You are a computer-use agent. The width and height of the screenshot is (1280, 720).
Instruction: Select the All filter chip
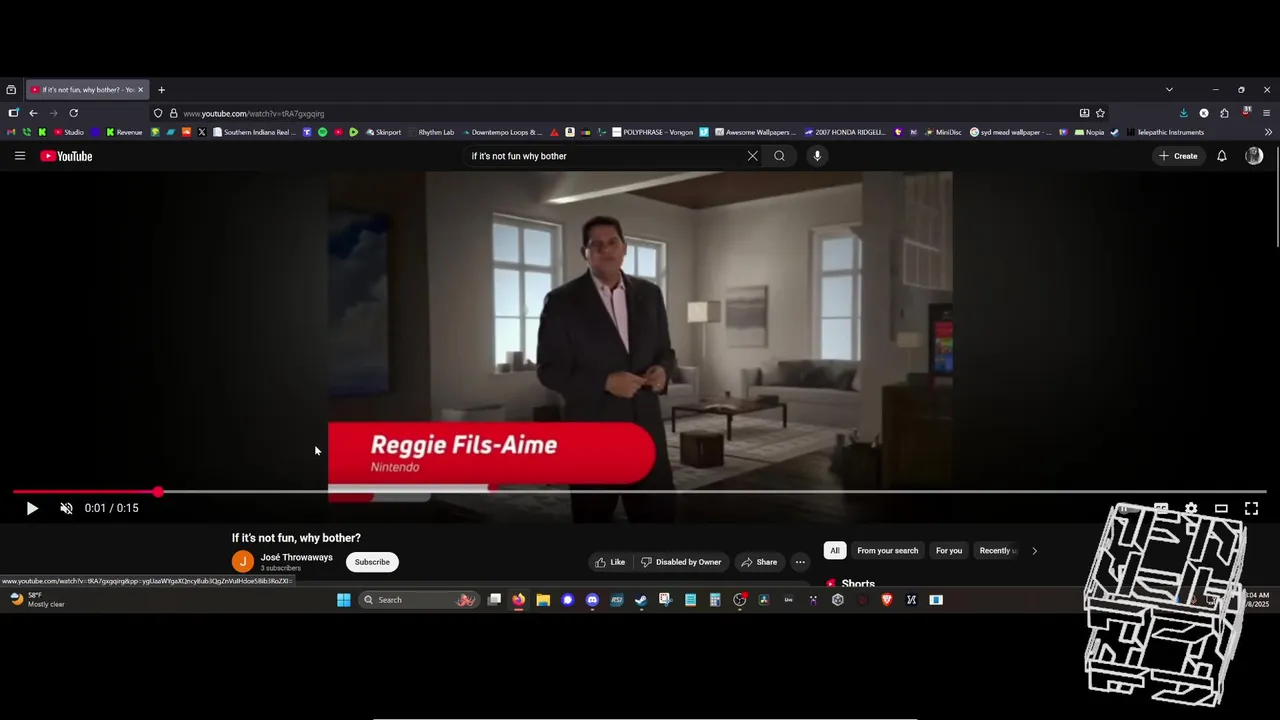pyautogui.click(x=834, y=551)
